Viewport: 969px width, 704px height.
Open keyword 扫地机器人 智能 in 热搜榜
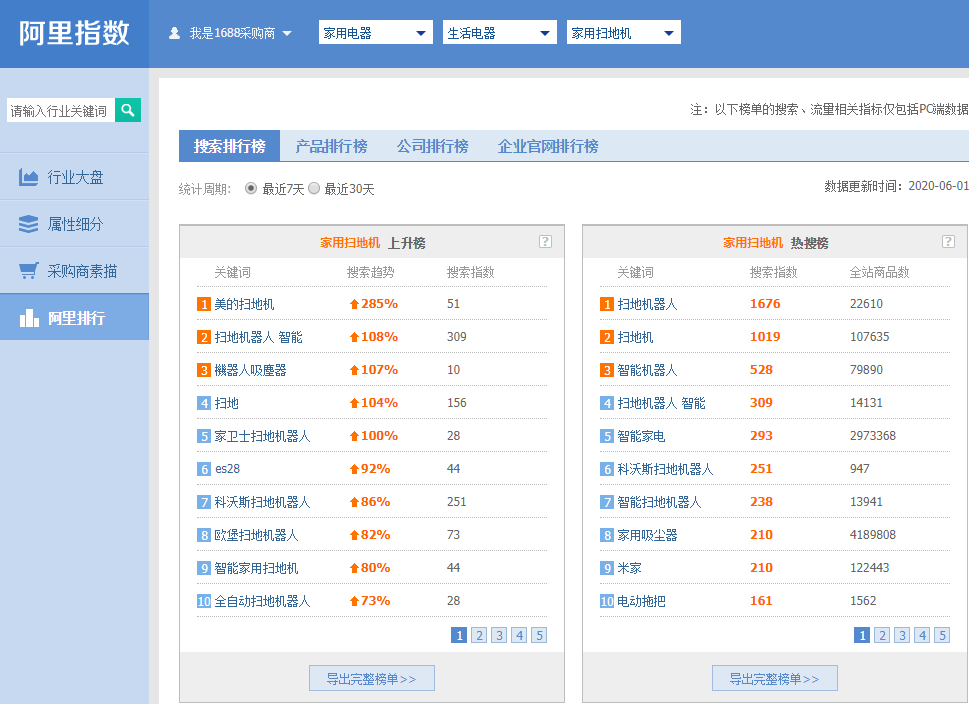click(661, 403)
